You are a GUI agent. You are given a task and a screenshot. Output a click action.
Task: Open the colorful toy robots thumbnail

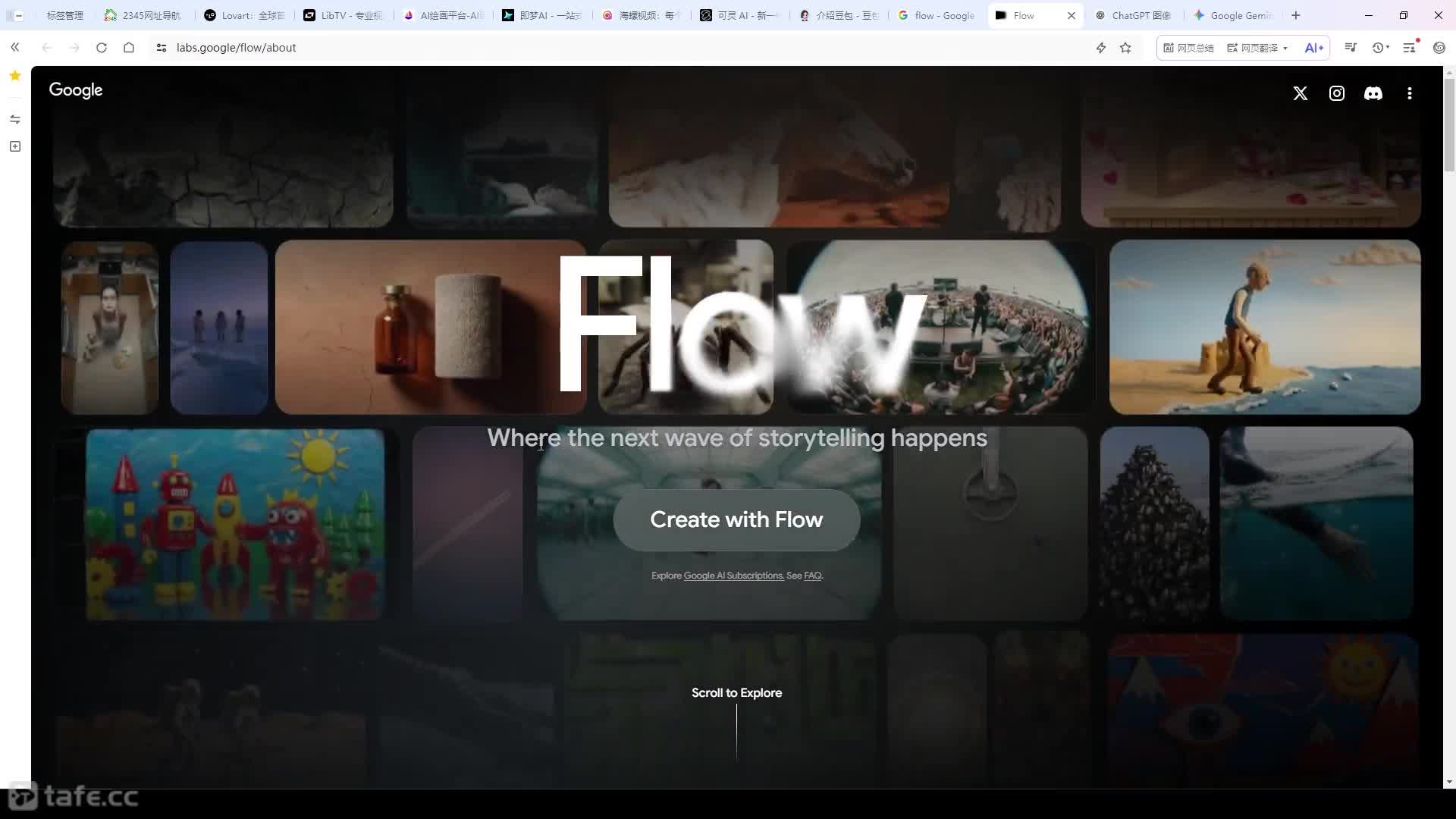coord(235,524)
